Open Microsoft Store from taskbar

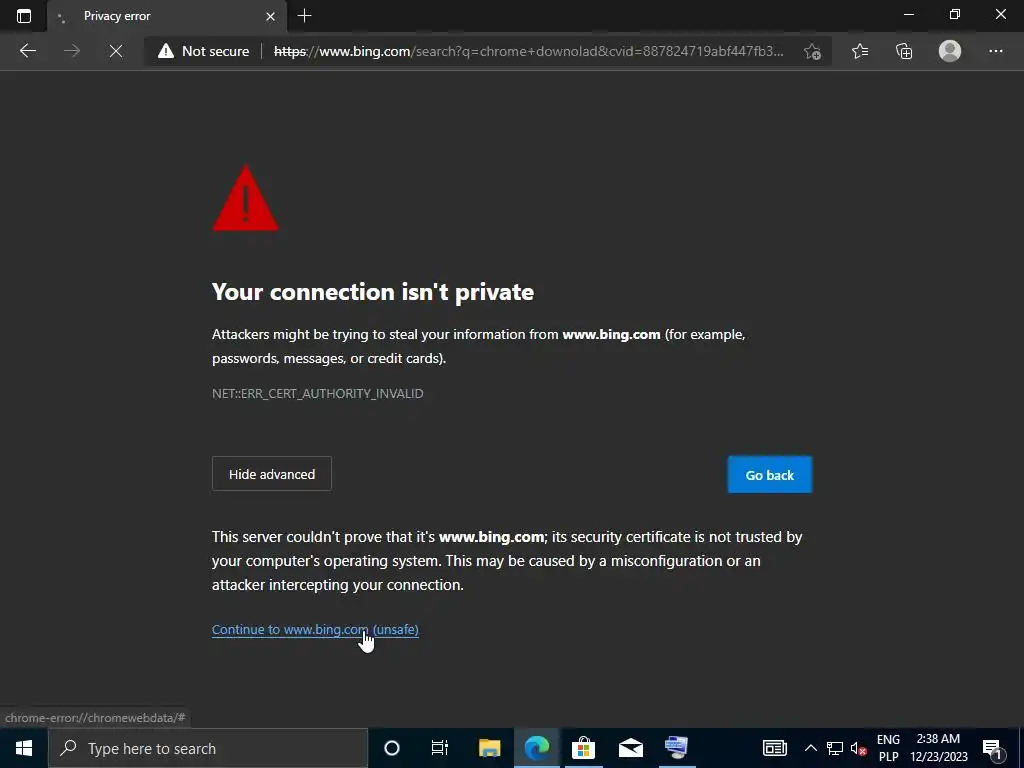[583, 748]
